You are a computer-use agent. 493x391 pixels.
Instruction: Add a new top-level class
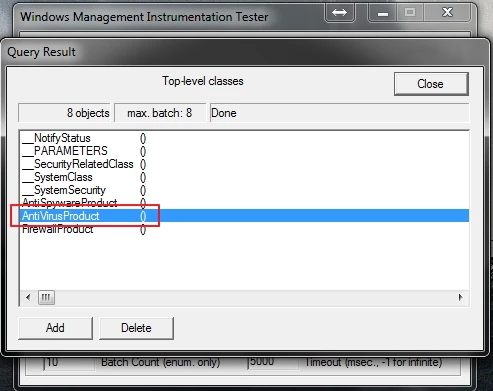55,328
